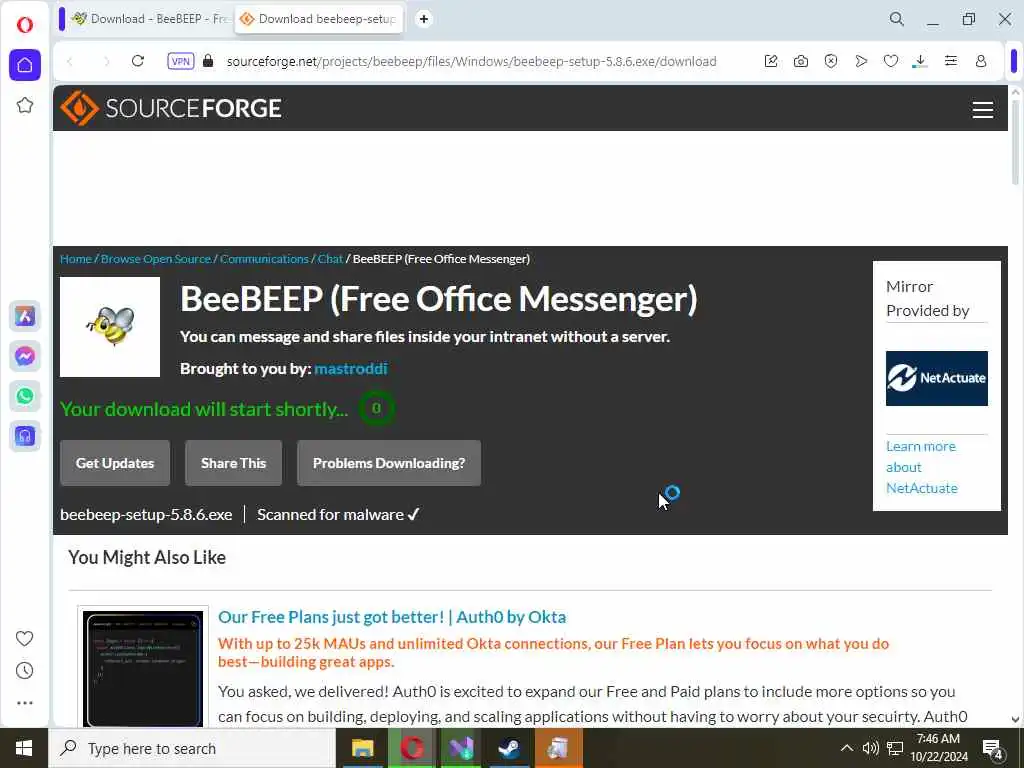Open File Explorer from taskbar
The width and height of the screenshot is (1024, 768).
[x=362, y=748]
